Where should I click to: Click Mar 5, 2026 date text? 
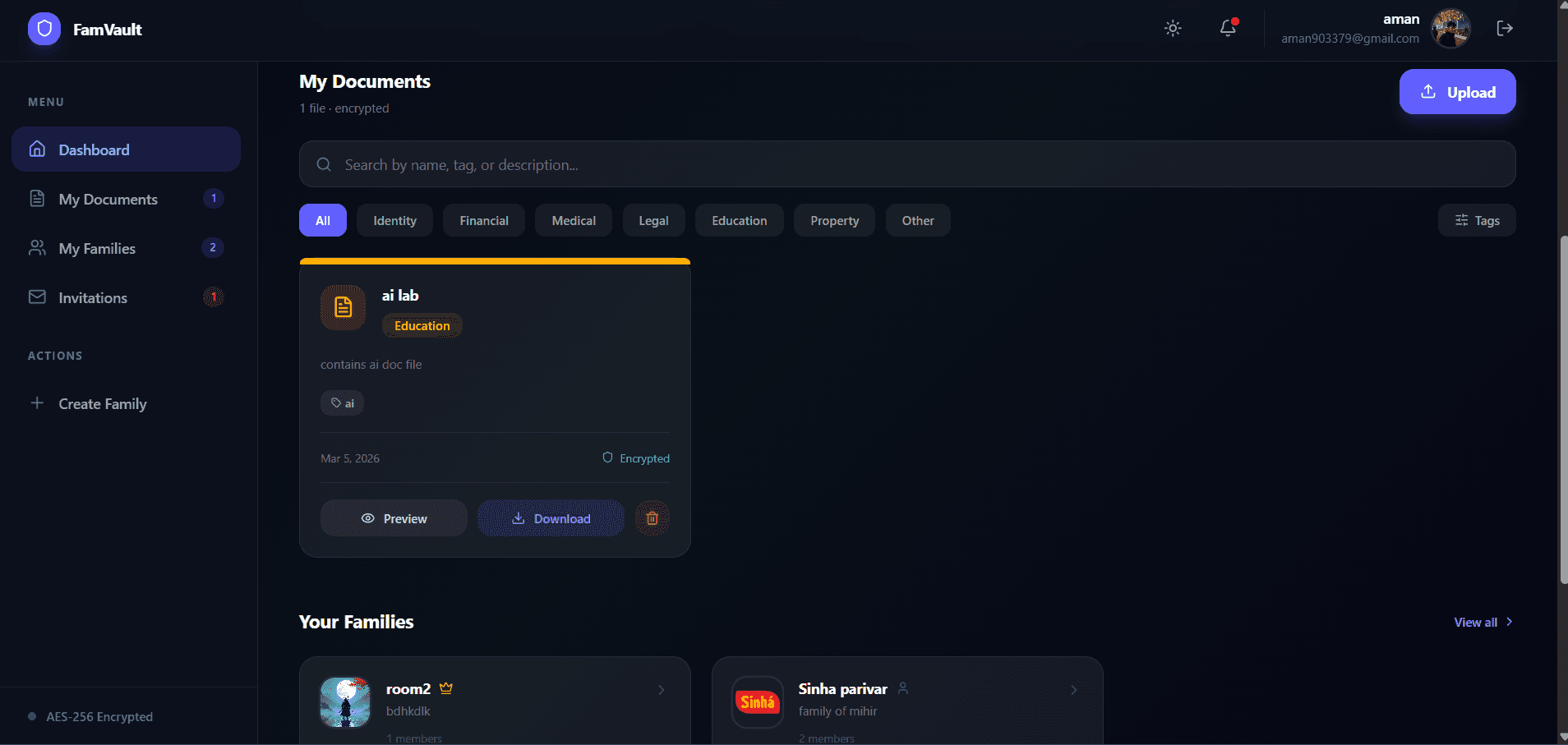(x=350, y=458)
